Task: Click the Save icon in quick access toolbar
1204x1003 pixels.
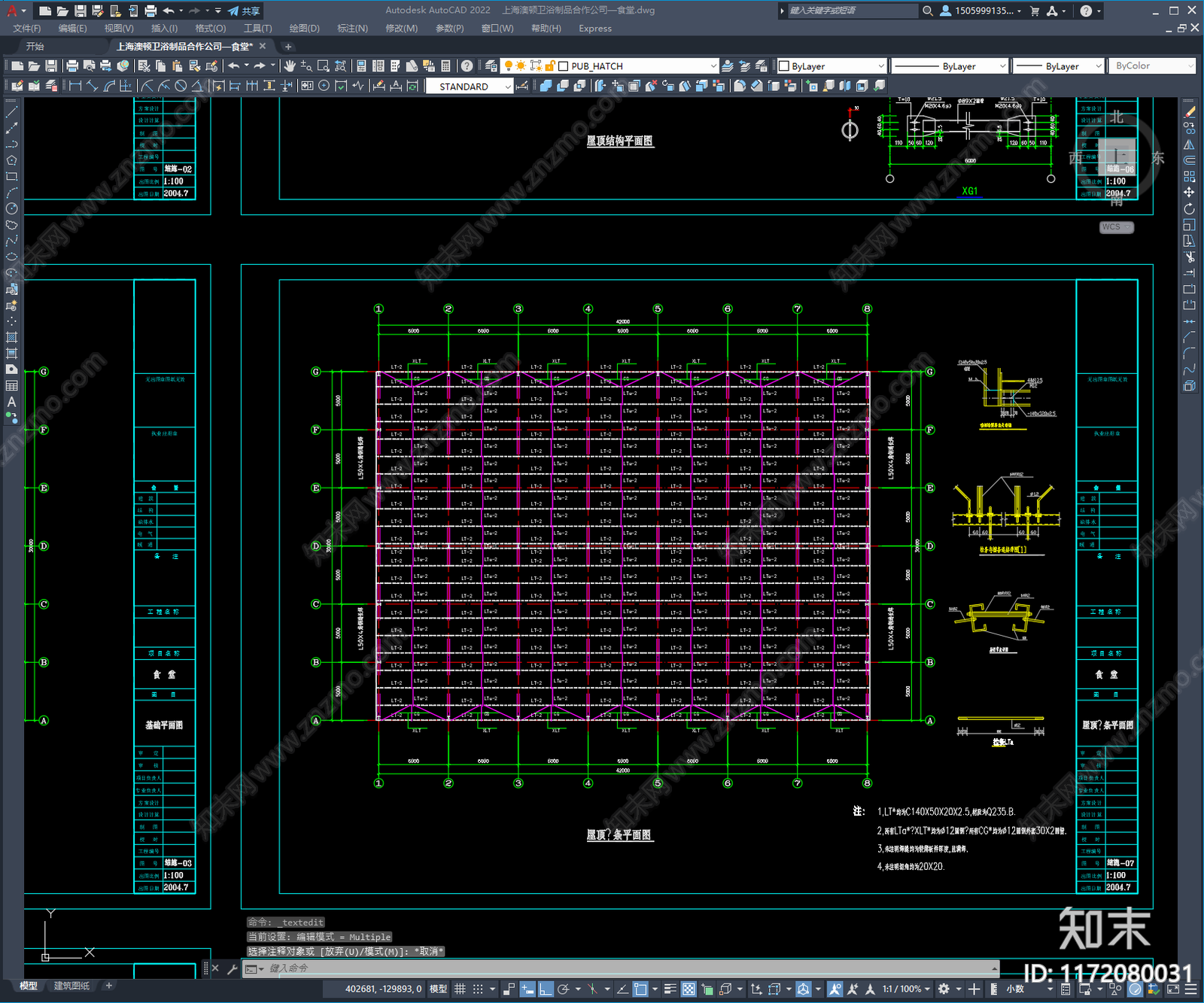Action: coord(80,11)
